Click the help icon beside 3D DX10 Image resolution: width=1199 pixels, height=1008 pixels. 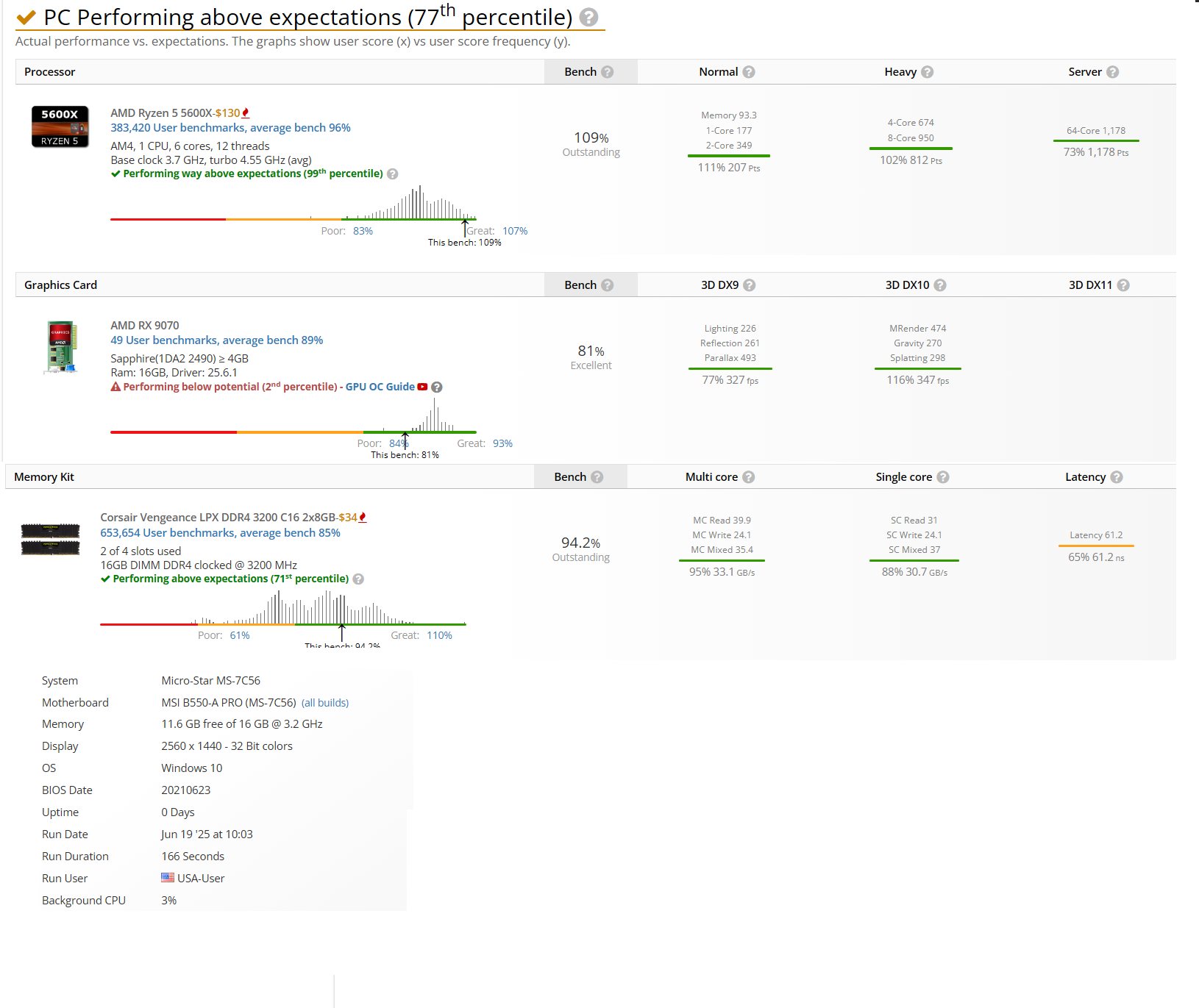click(x=940, y=285)
